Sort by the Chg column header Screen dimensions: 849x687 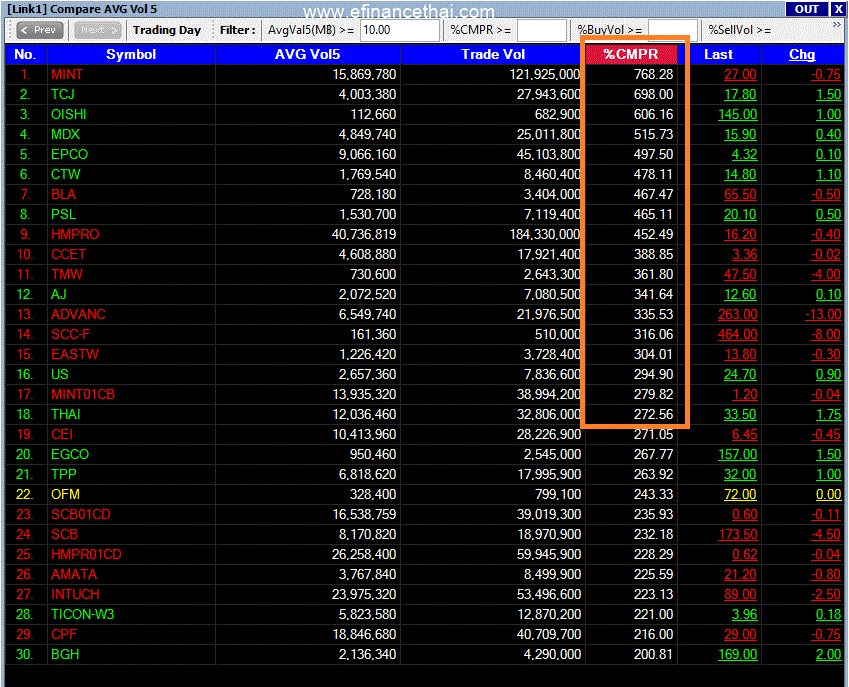click(x=802, y=54)
